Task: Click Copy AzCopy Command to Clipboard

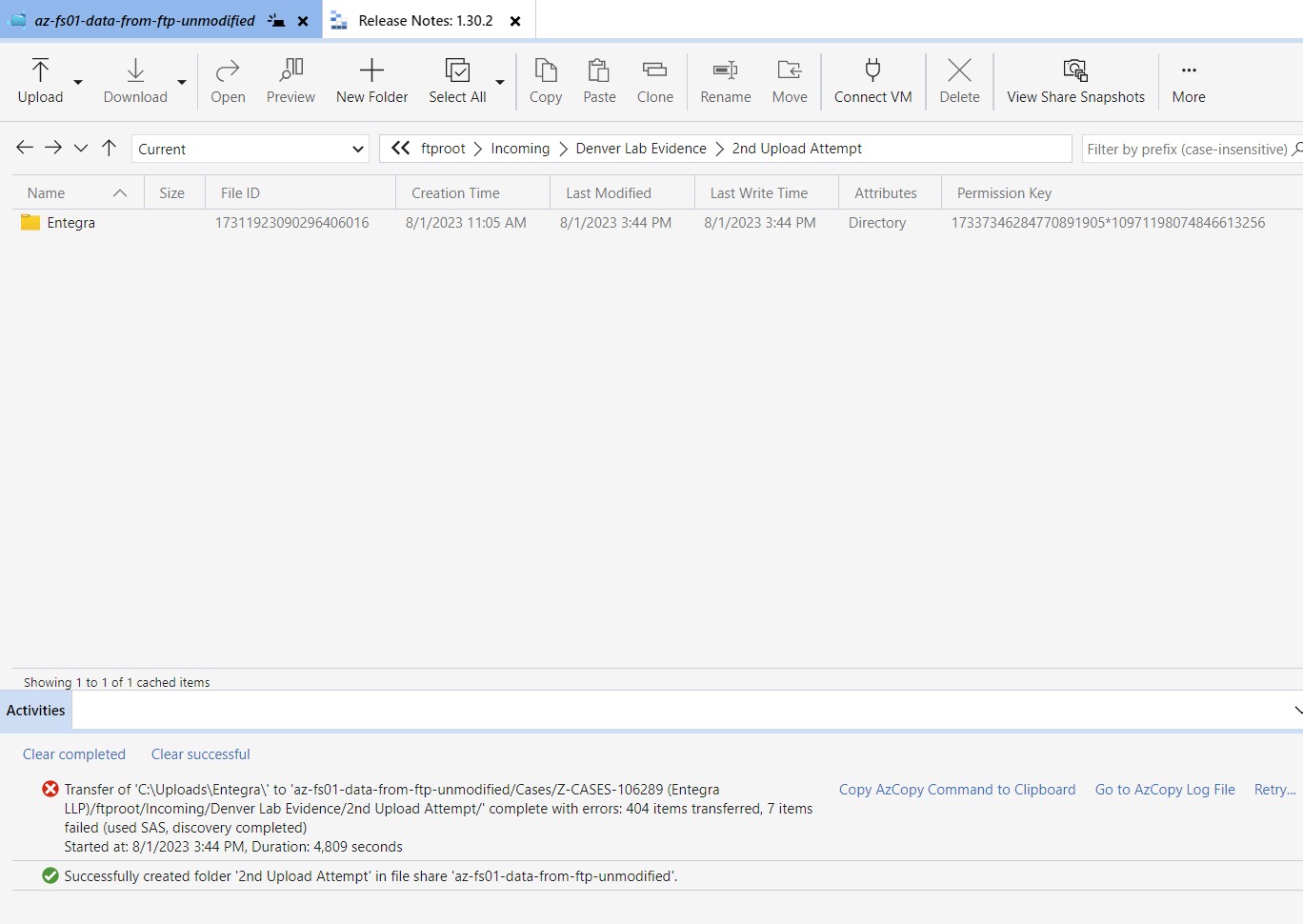Action: coord(956,789)
